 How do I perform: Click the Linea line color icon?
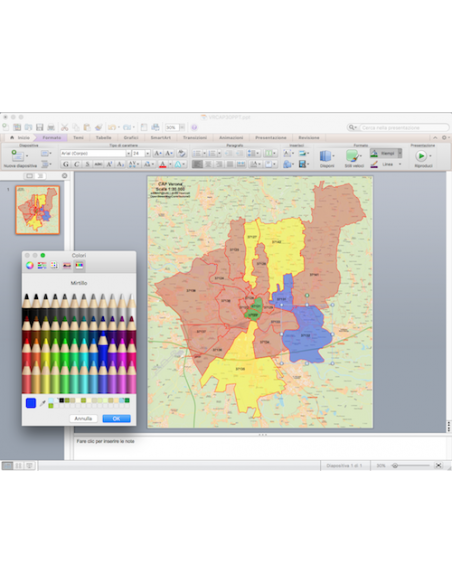(374, 164)
